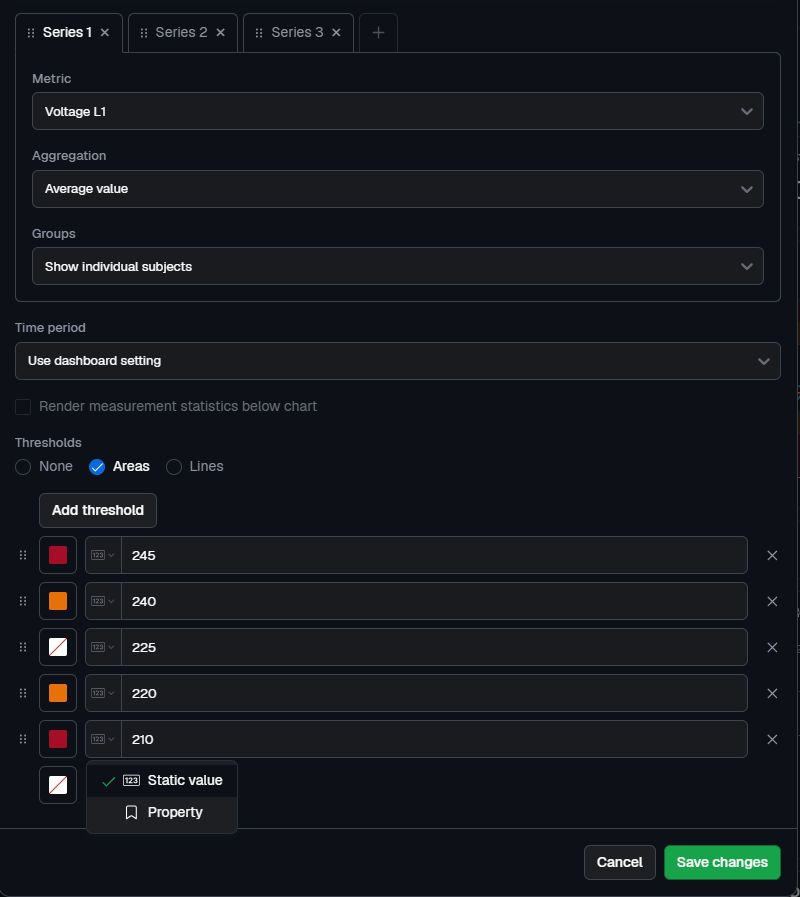Screen dimensions: 800x897
Task: Open the Metric dropdown showing Voltage L1
Action: coord(397,111)
